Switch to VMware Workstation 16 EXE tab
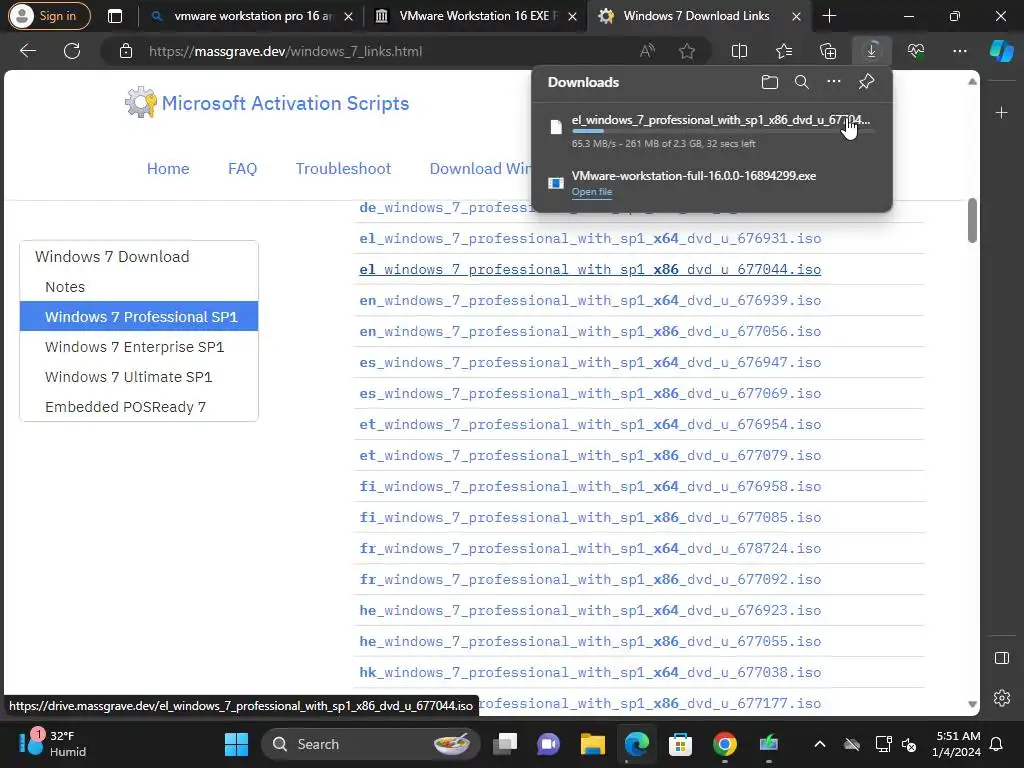Image resolution: width=1024 pixels, height=768 pixels. 478,16
